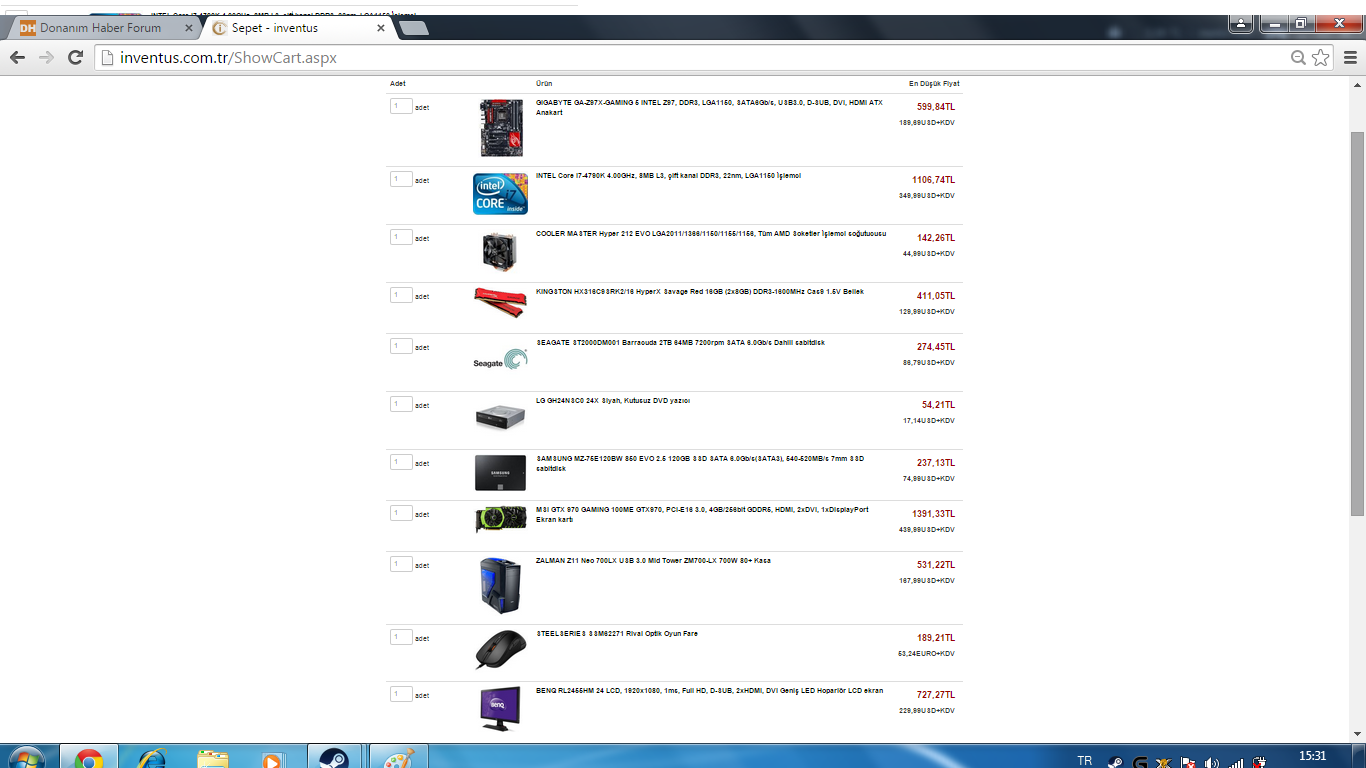Open the Chrome menu button

[x=1350, y=58]
